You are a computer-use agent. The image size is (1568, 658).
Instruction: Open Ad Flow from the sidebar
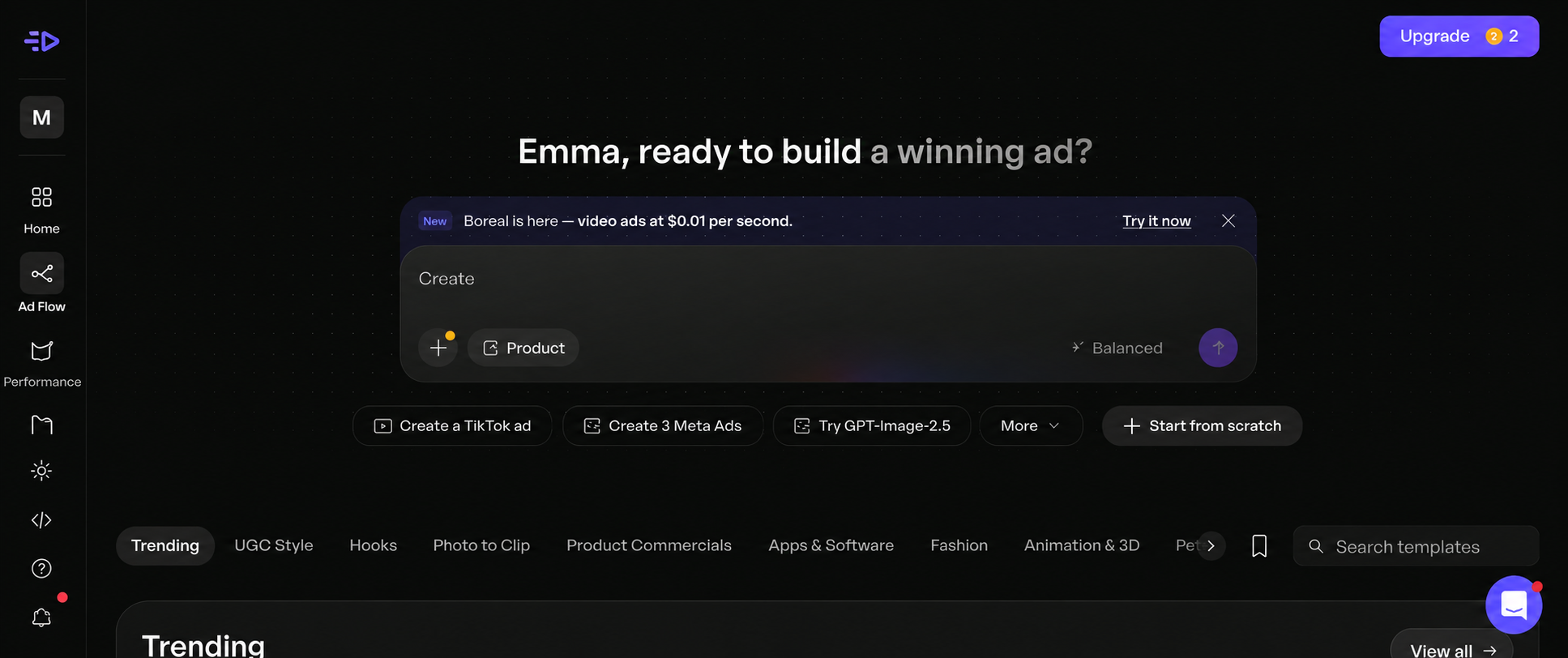tap(41, 284)
